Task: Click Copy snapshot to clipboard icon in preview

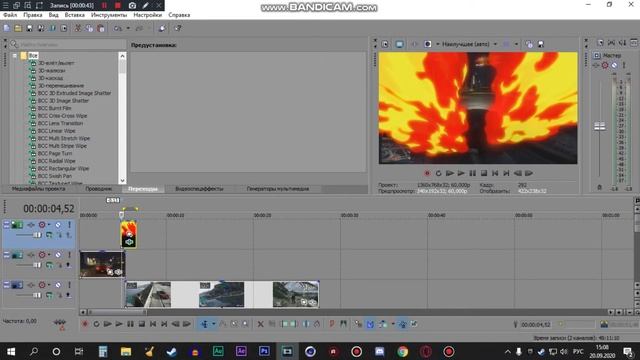Action: (529, 44)
